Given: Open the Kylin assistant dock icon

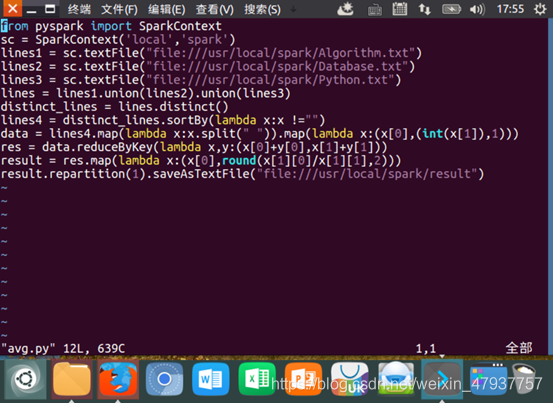Looking at the screenshot, I should (396, 379).
